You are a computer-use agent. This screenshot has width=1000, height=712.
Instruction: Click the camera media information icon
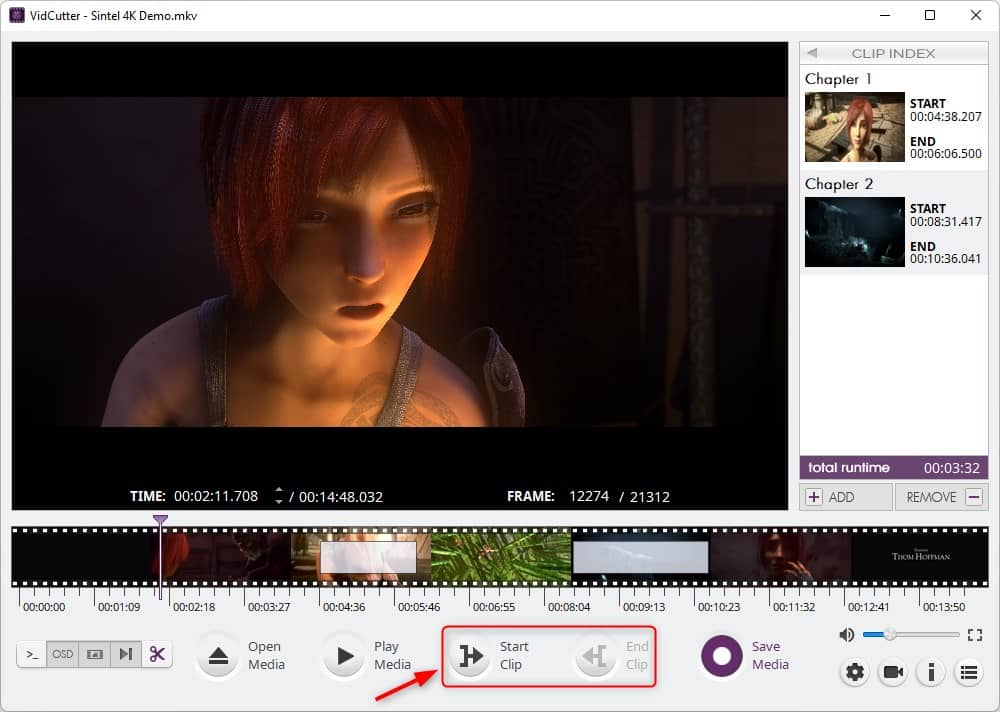coord(893,672)
